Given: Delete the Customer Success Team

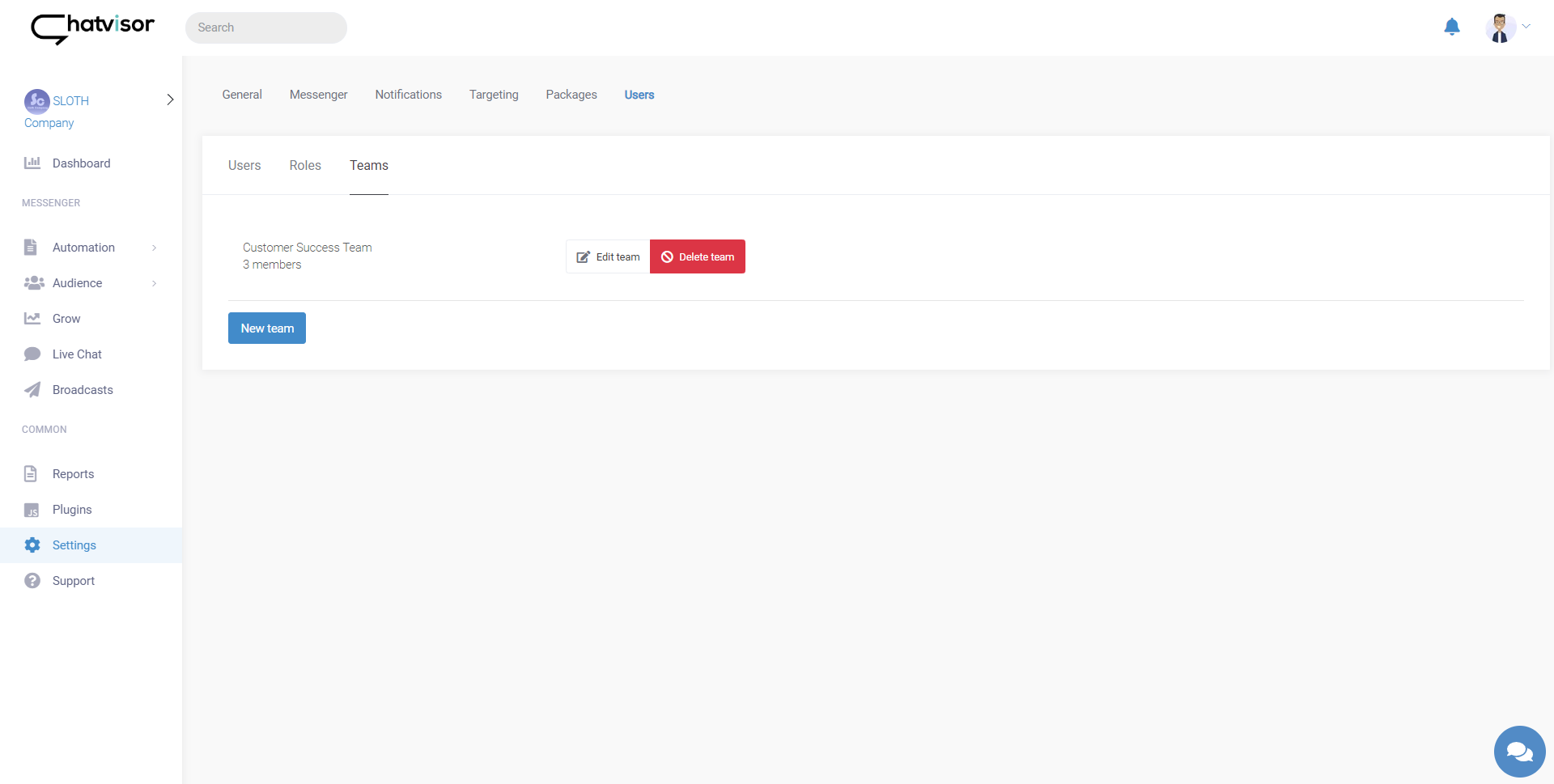Looking at the screenshot, I should coord(698,256).
